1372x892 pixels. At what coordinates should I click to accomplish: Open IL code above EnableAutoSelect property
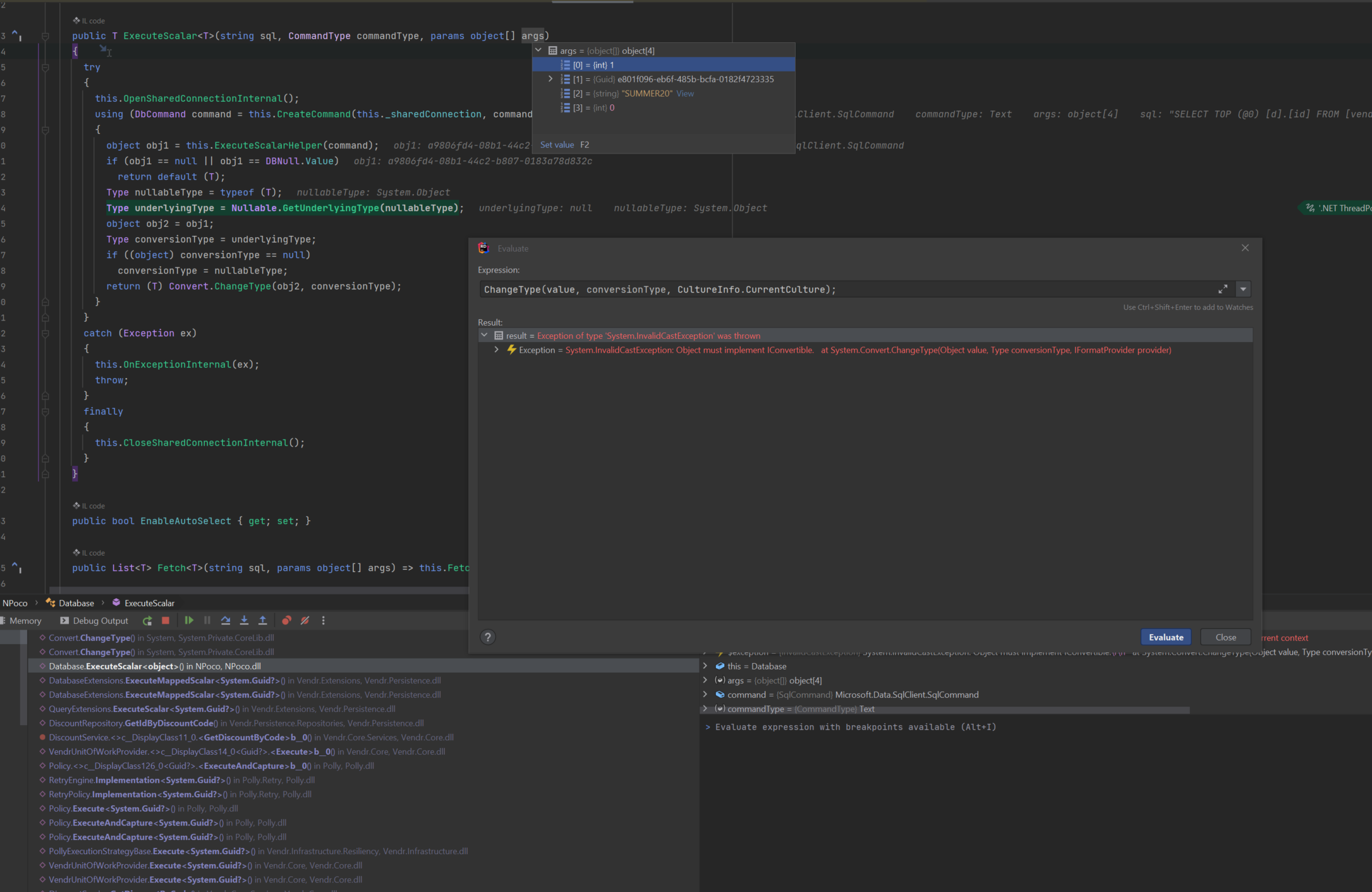click(89, 506)
